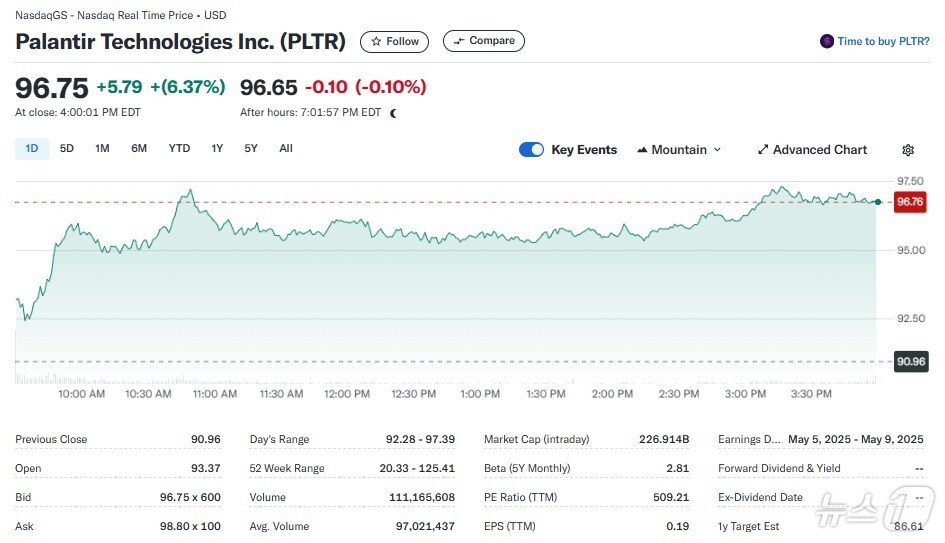Click the after-hours moon icon

click(394, 113)
